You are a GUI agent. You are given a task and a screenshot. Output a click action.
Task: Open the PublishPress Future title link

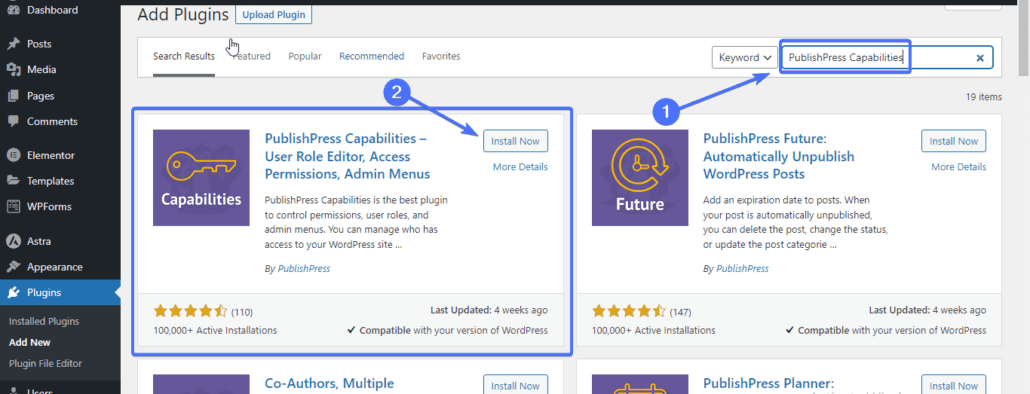tap(778, 157)
